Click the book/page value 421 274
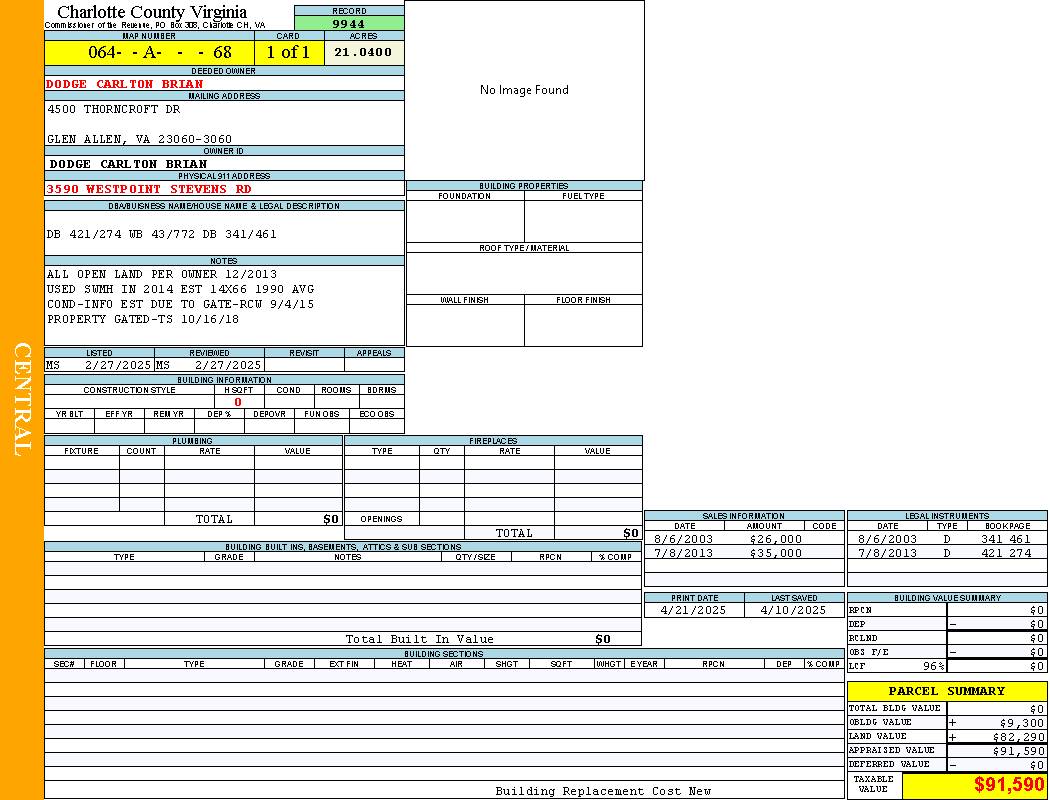The width and height of the screenshot is (1050, 800). [1005, 553]
